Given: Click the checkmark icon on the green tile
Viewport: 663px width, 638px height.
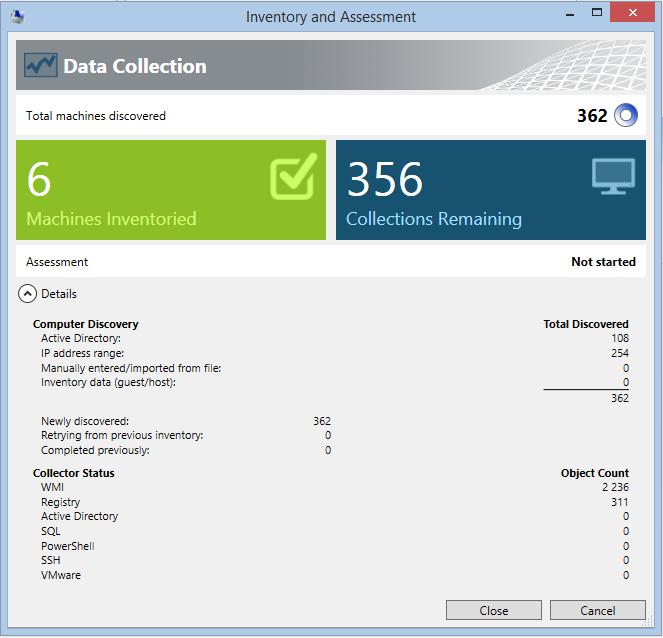Looking at the screenshot, I should (x=293, y=177).
